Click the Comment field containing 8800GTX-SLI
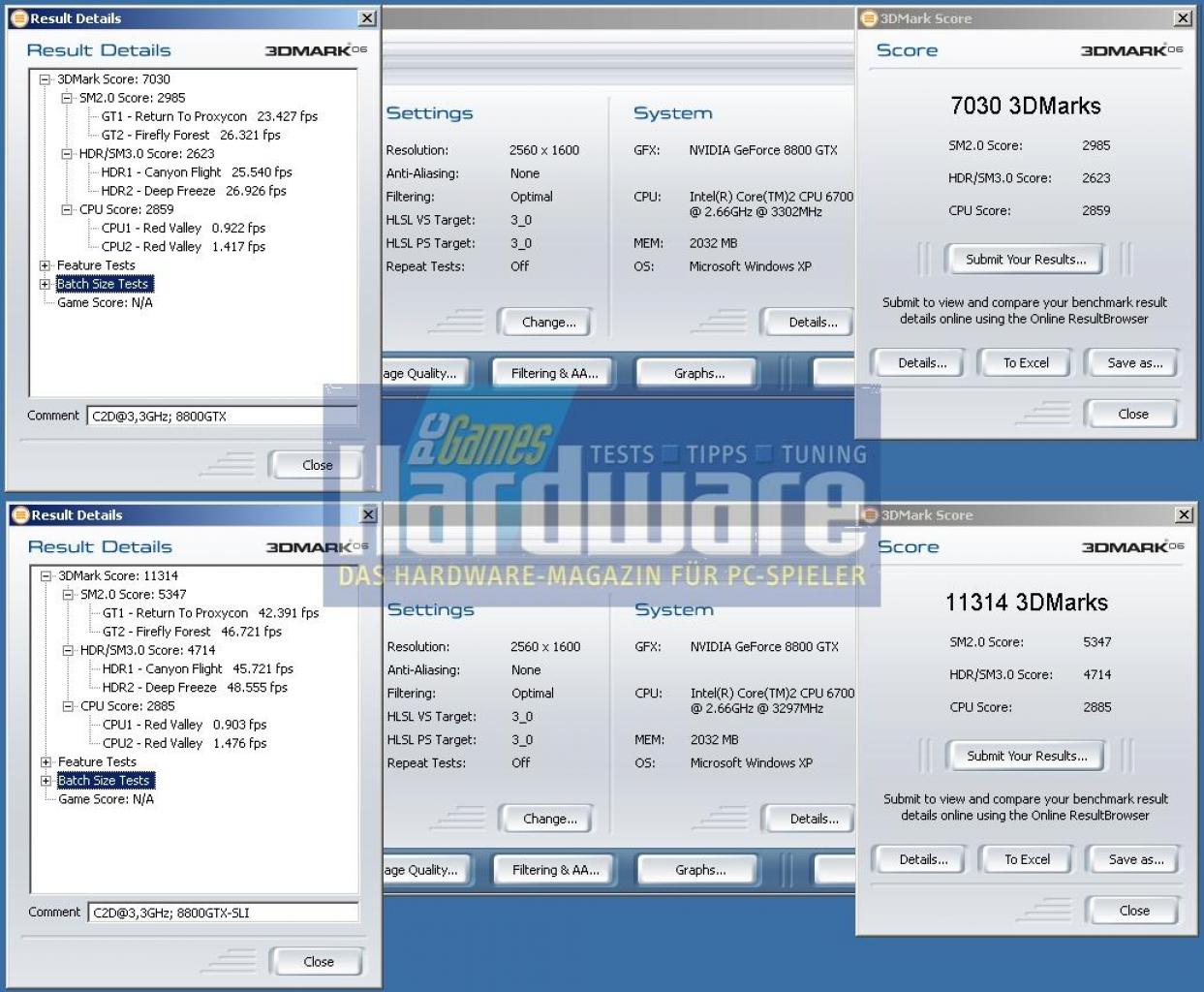 [223, 913]
